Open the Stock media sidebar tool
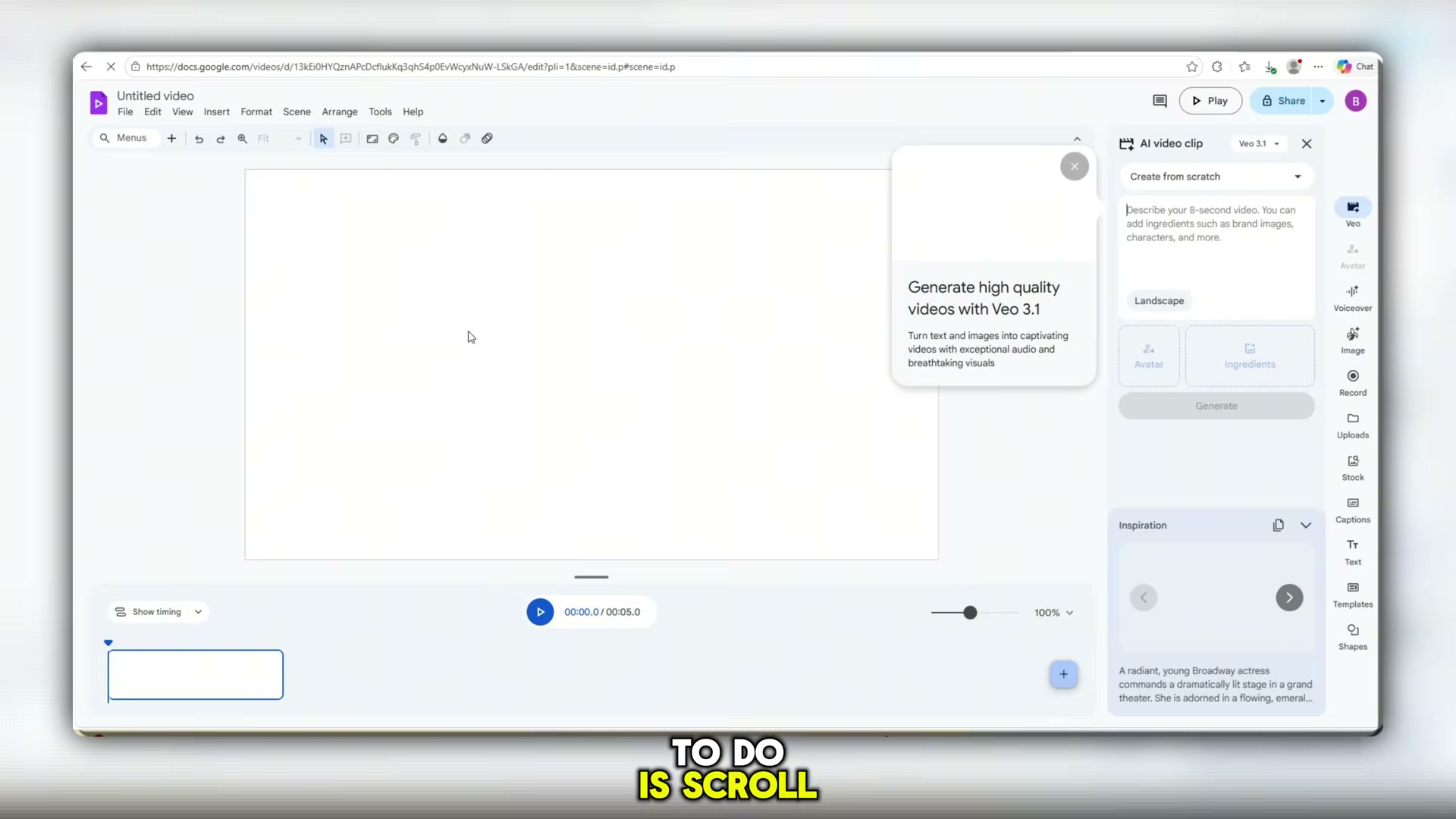This screenshot has width=1456, height=819. [1353, 468]
